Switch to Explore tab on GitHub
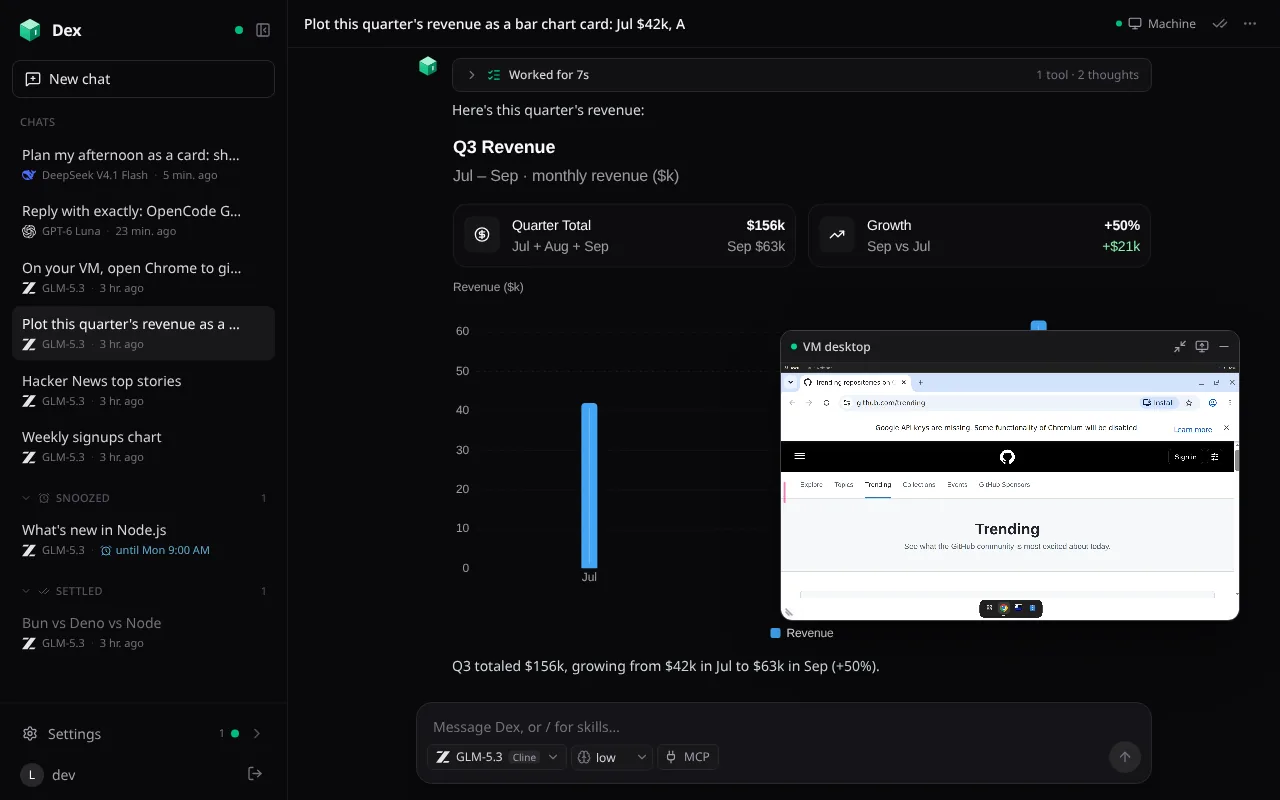The height and width of the screenshot is (800, 1280). click(811, 485)
